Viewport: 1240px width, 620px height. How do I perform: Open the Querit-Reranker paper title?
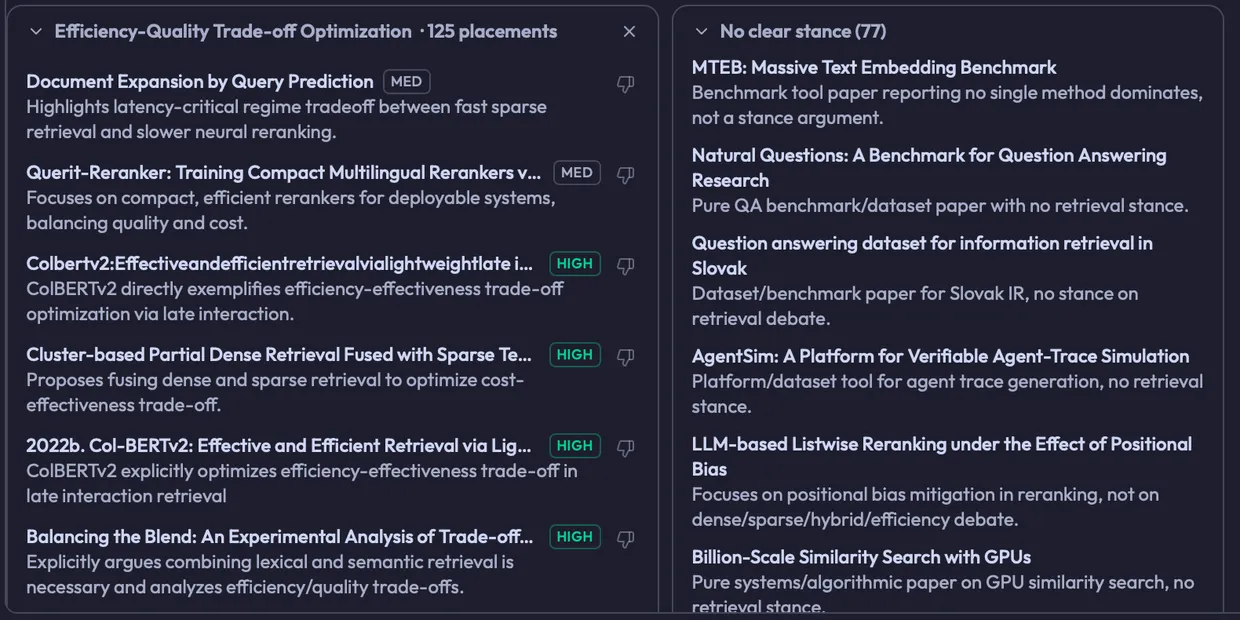283,173
